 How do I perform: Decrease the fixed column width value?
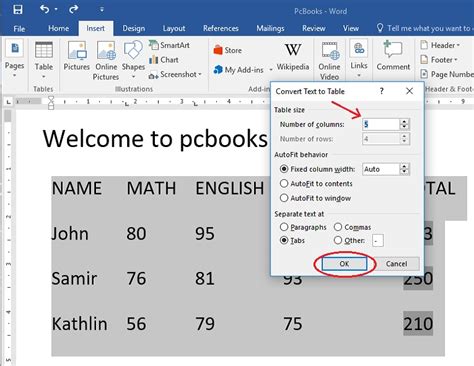pyautogui.click(x=404, y=172)
